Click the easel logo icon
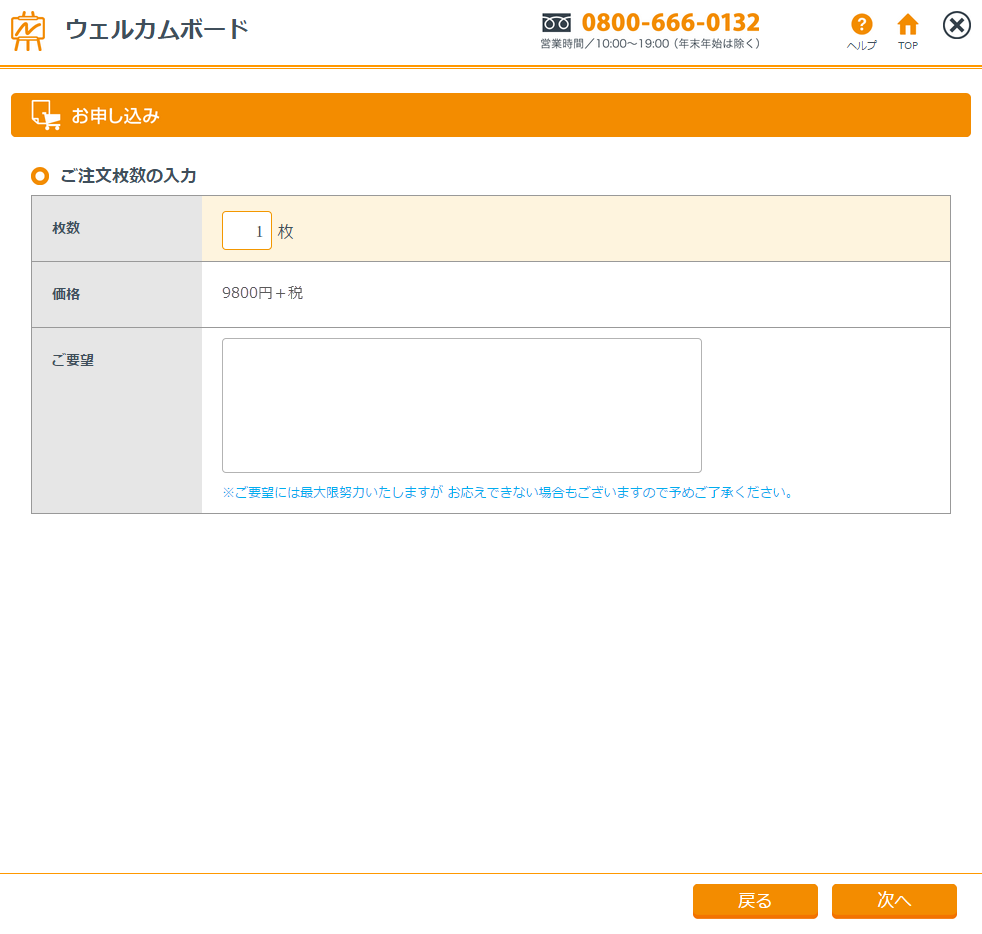The height and width of the screenshot is (934, 982). [x=28, y=30]
